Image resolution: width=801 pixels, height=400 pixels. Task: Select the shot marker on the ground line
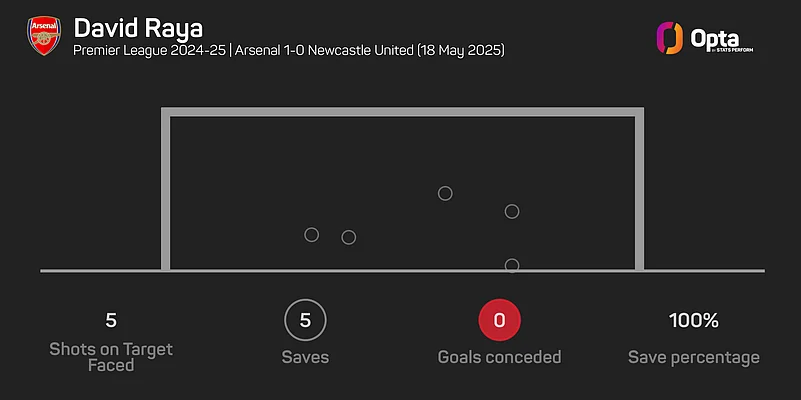tap(512, 265)
